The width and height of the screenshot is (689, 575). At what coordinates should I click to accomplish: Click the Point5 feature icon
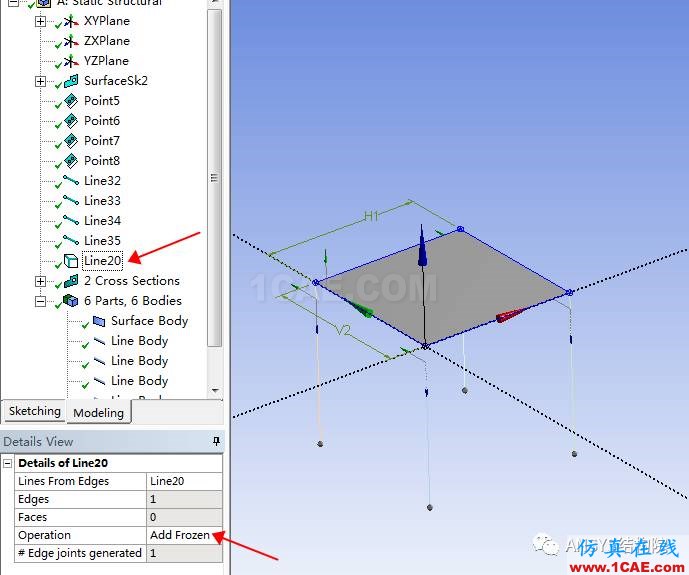point(71,101)
